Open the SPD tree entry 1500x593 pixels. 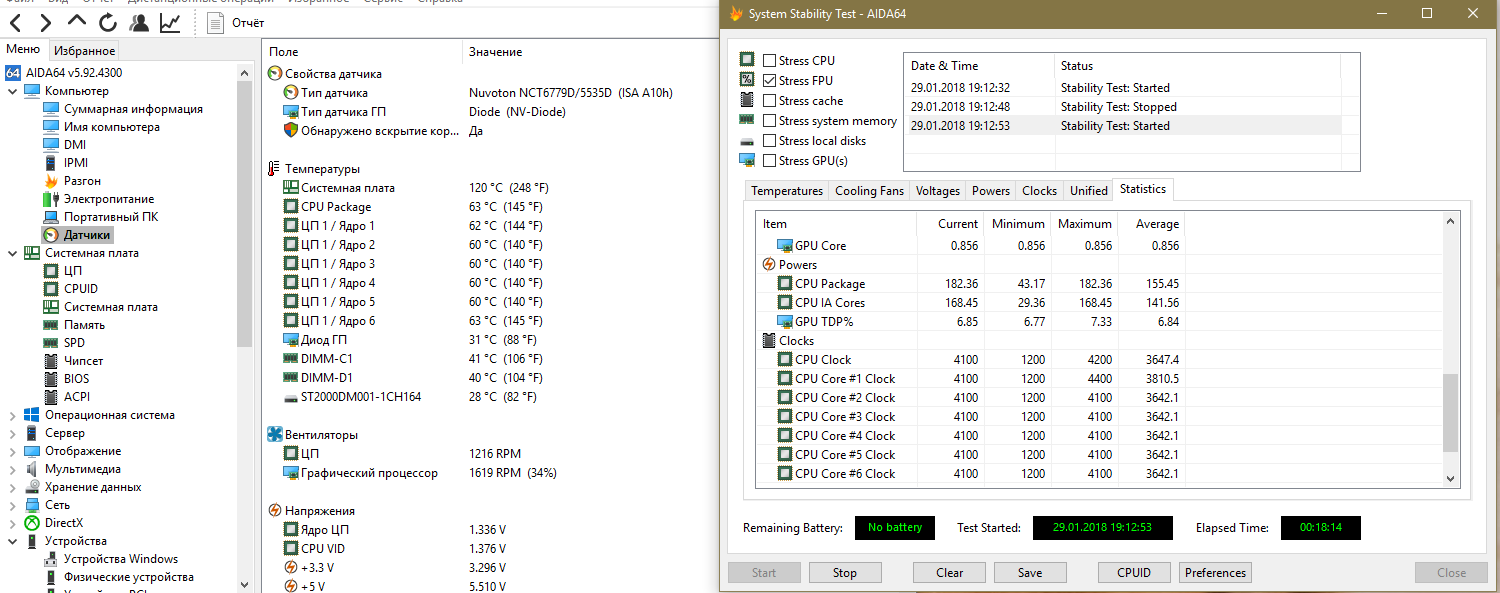(74, 343)
